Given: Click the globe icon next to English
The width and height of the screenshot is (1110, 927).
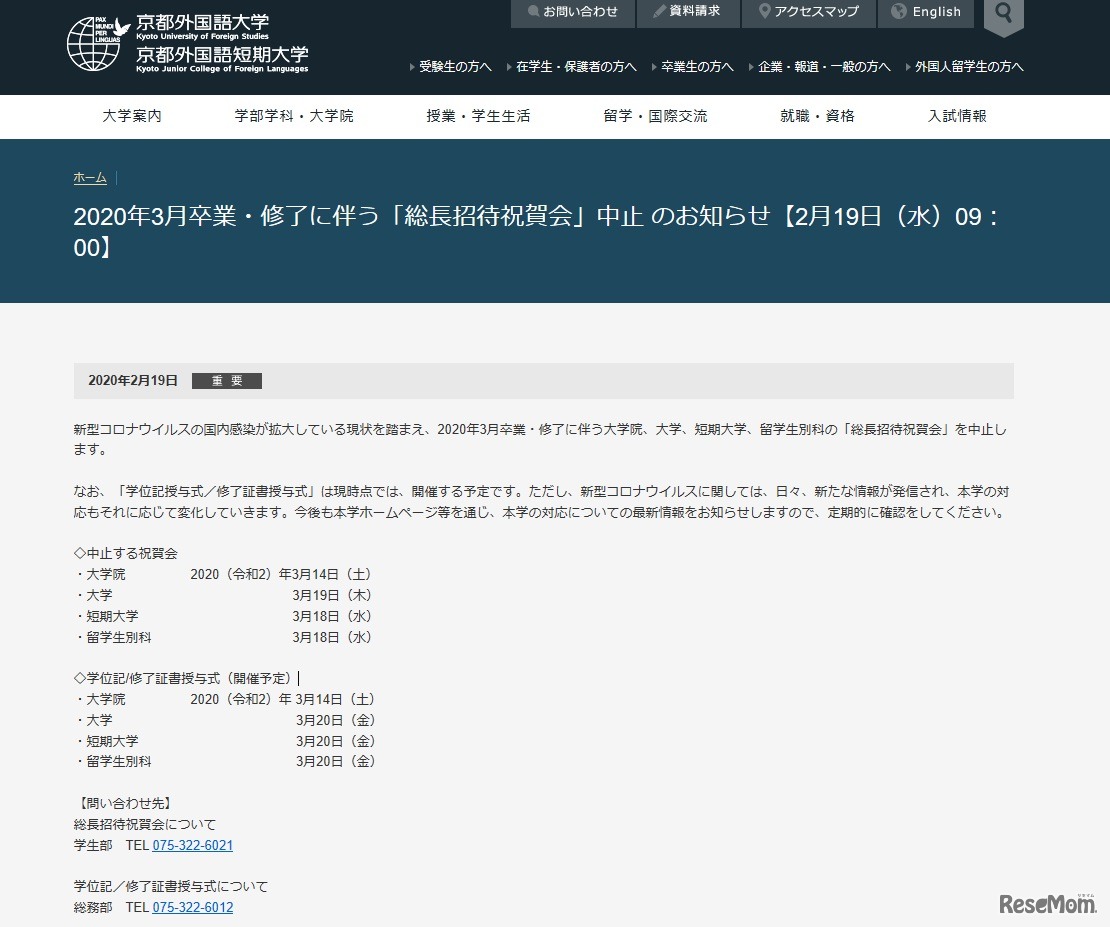Looking at the screenshot, I should coord(898,13).
